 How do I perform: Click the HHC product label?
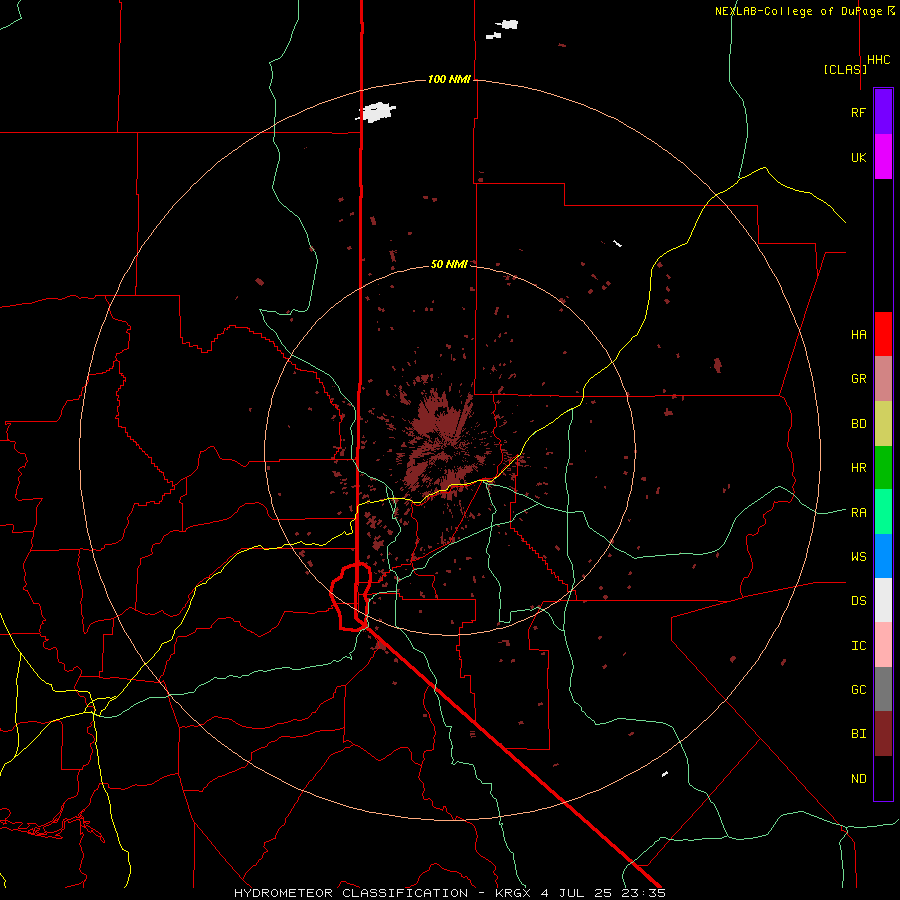879,60
